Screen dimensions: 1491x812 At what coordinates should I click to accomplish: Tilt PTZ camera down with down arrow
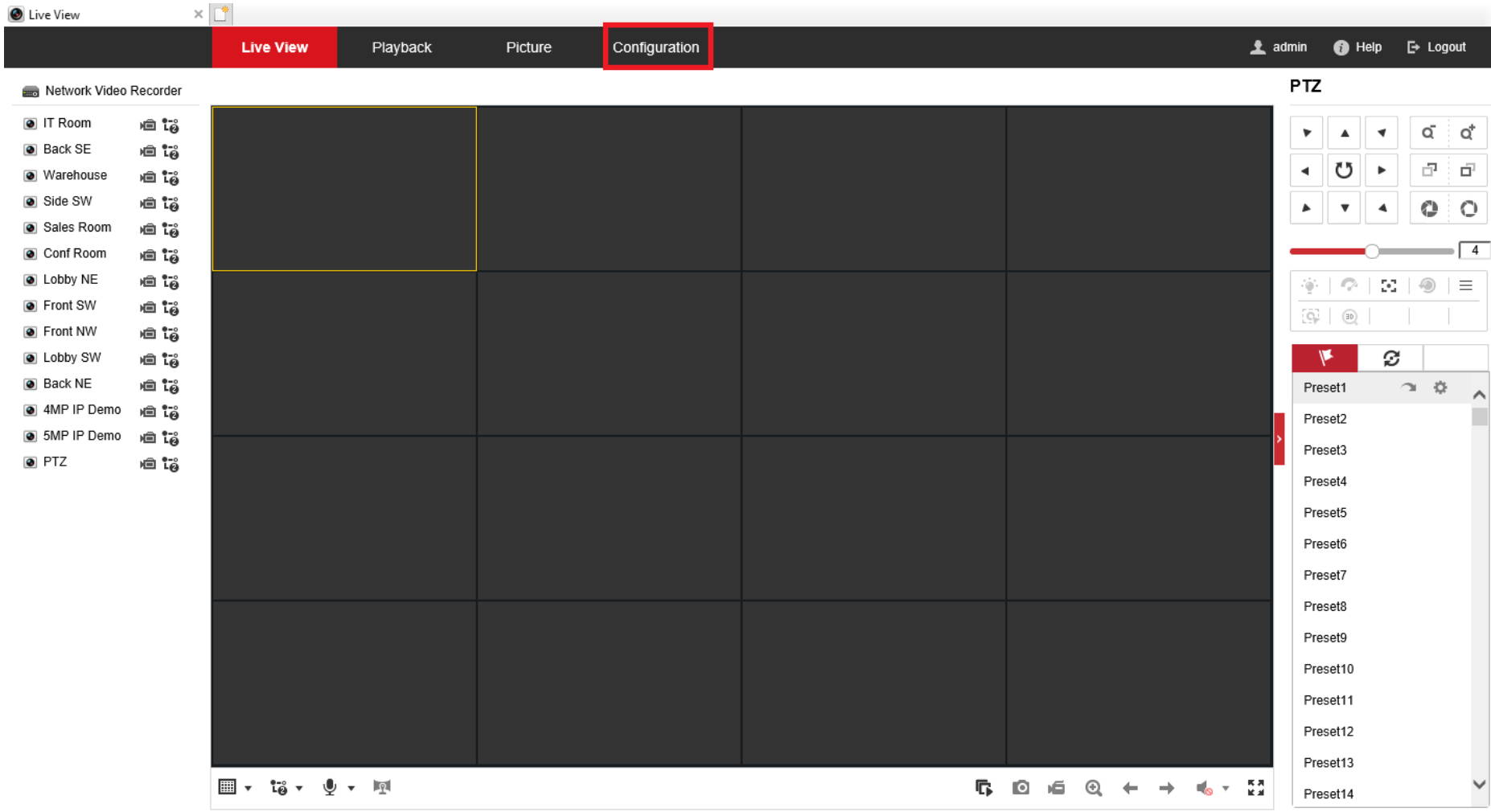(1344, 208)
